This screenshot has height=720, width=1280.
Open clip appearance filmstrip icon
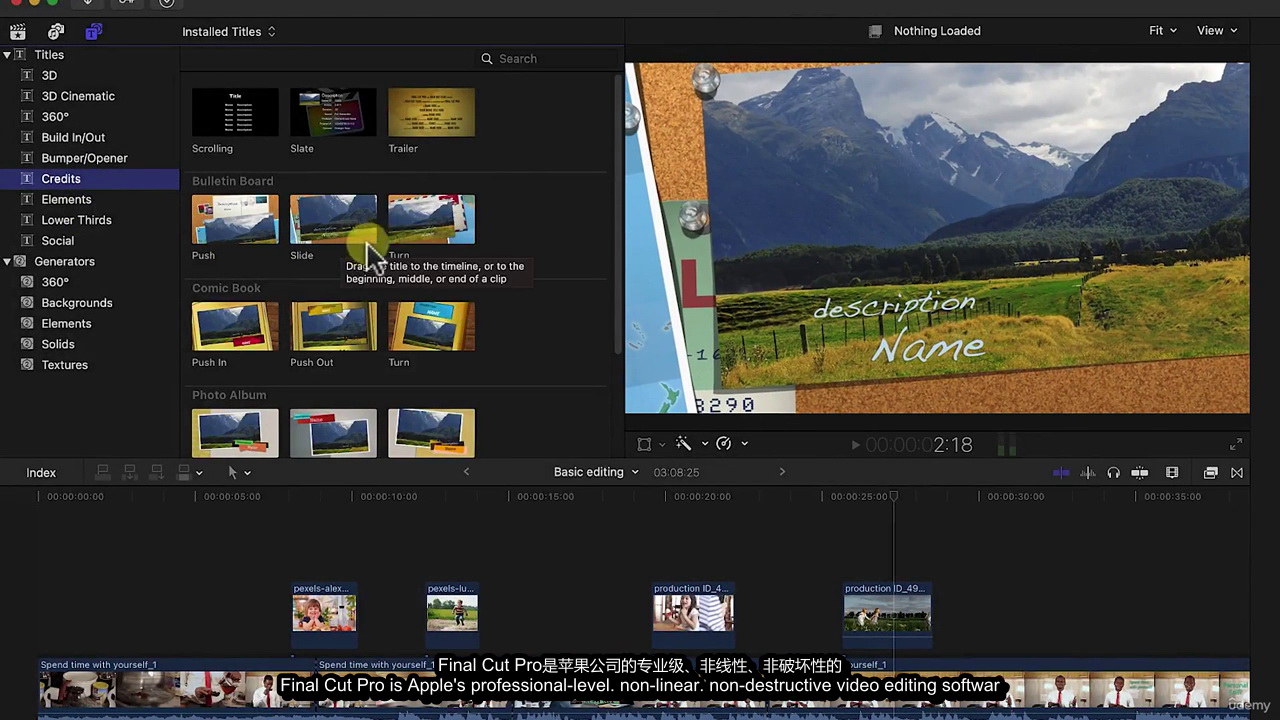1172,473
